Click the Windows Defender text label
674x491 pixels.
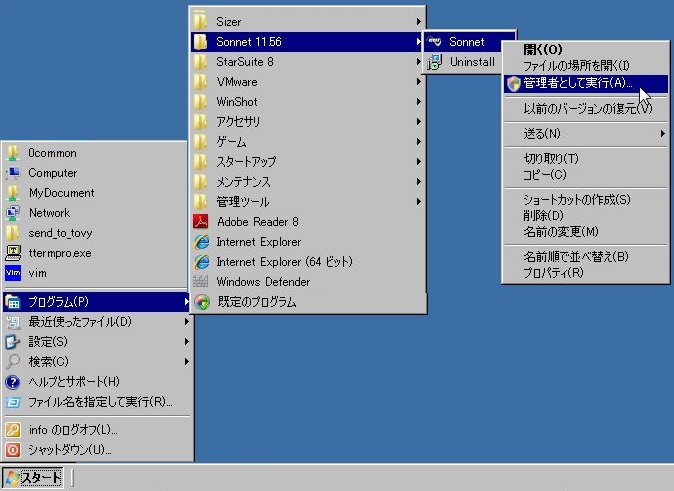(263, 282)
